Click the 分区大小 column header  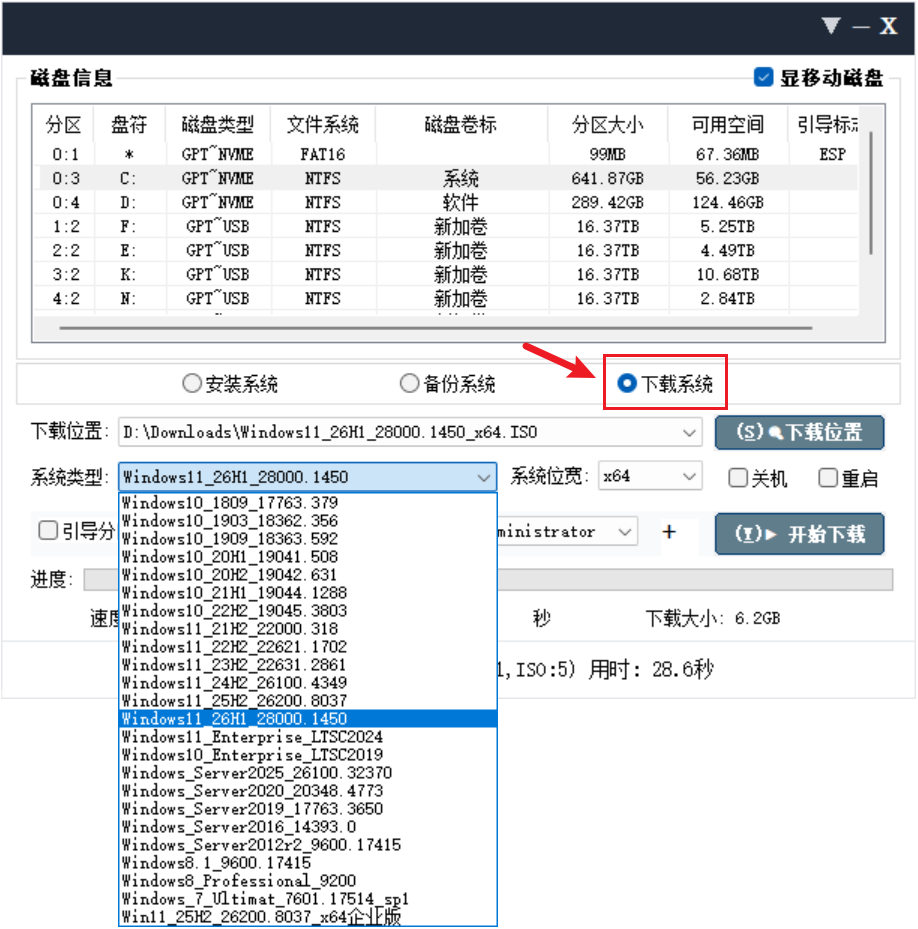tap(607, 124)
